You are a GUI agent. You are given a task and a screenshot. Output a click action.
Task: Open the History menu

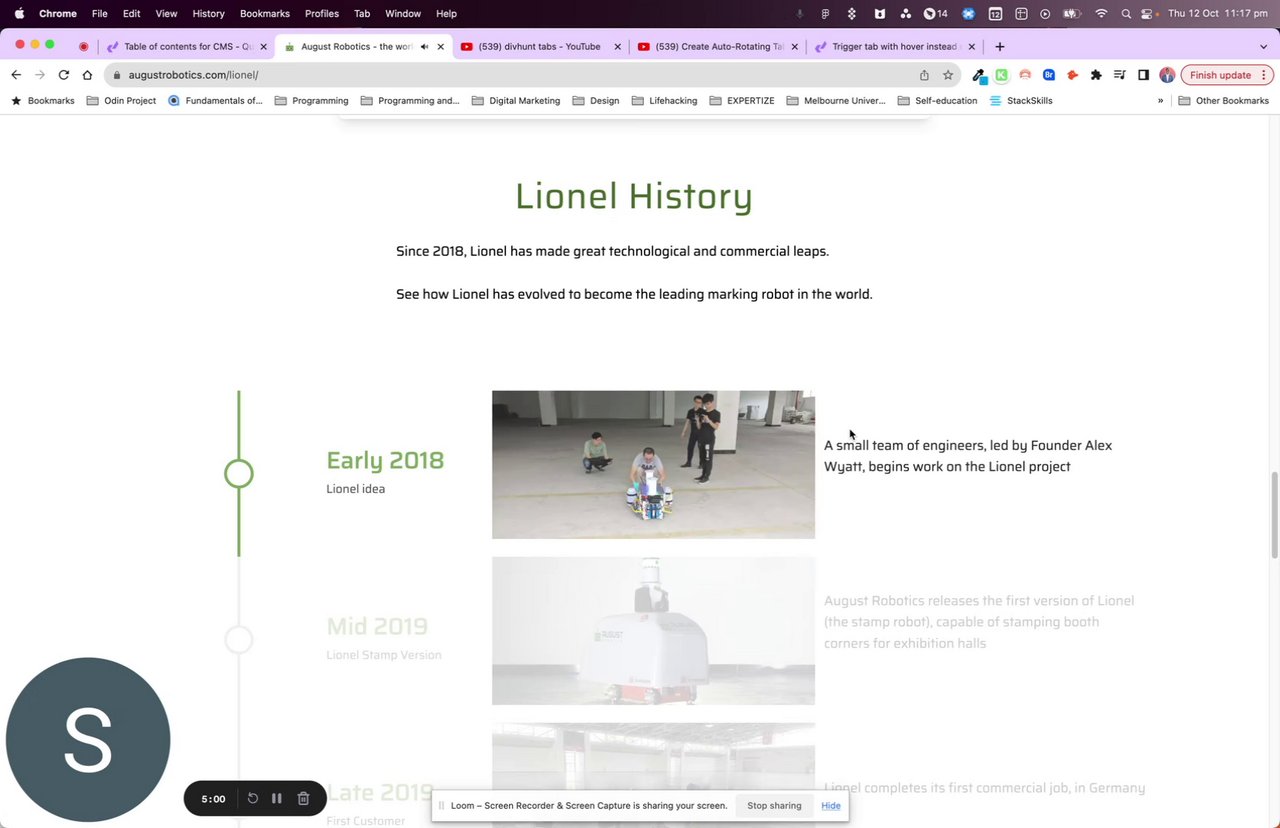(x=208, y=14)
